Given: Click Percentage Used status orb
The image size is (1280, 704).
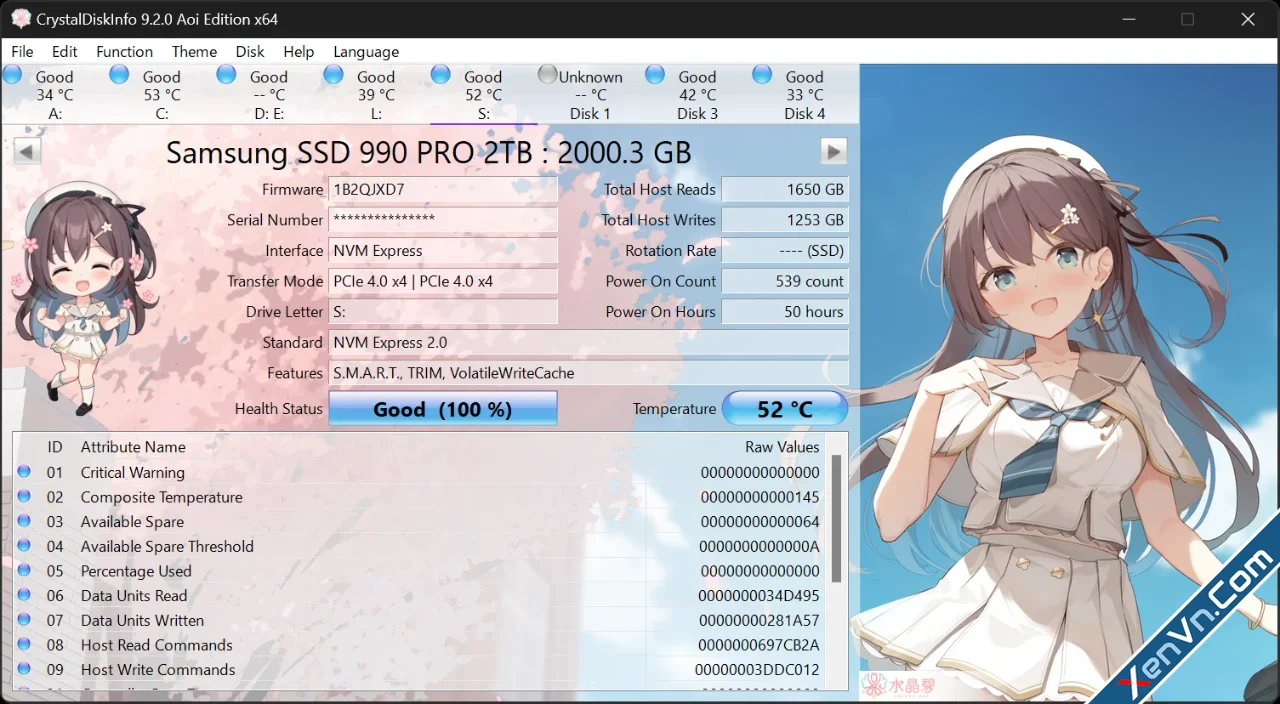Looking at the screenshot, I should [x=24, y=570].
